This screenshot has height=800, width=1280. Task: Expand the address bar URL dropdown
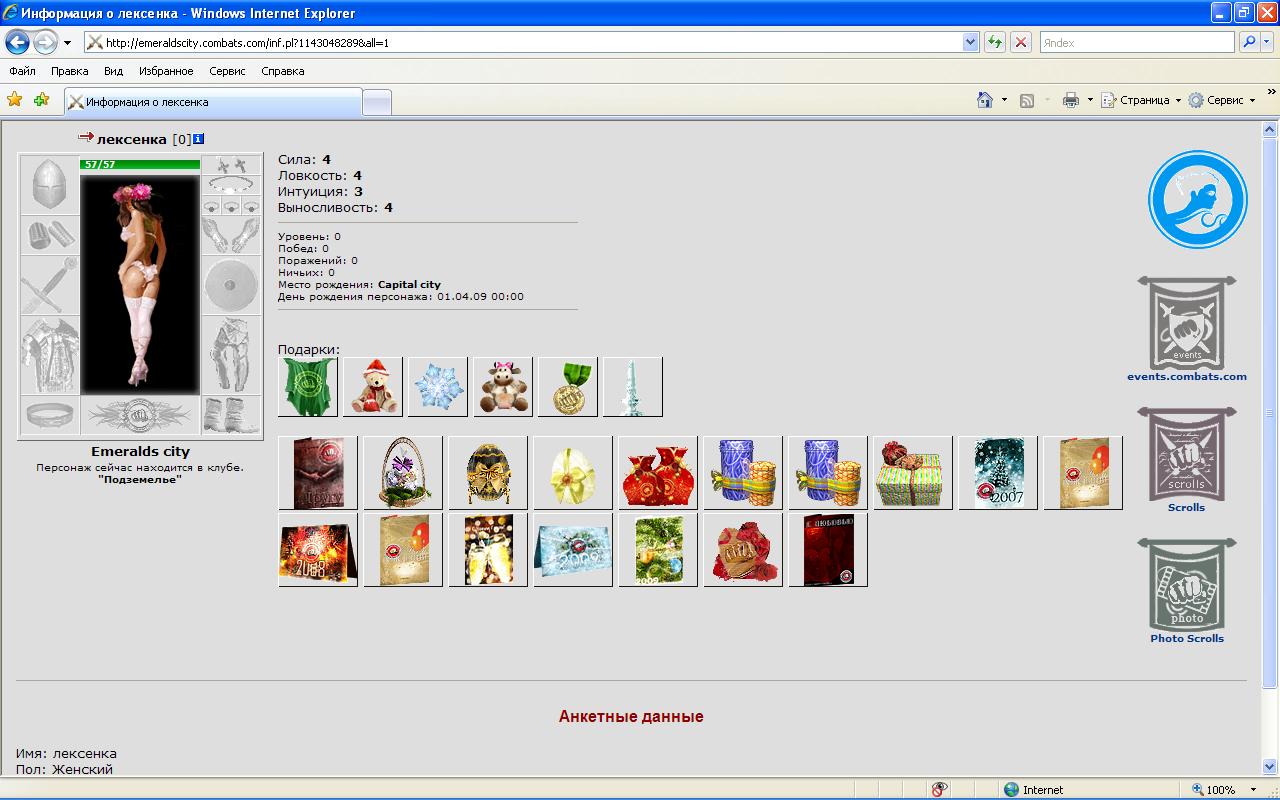pos(970,42)
